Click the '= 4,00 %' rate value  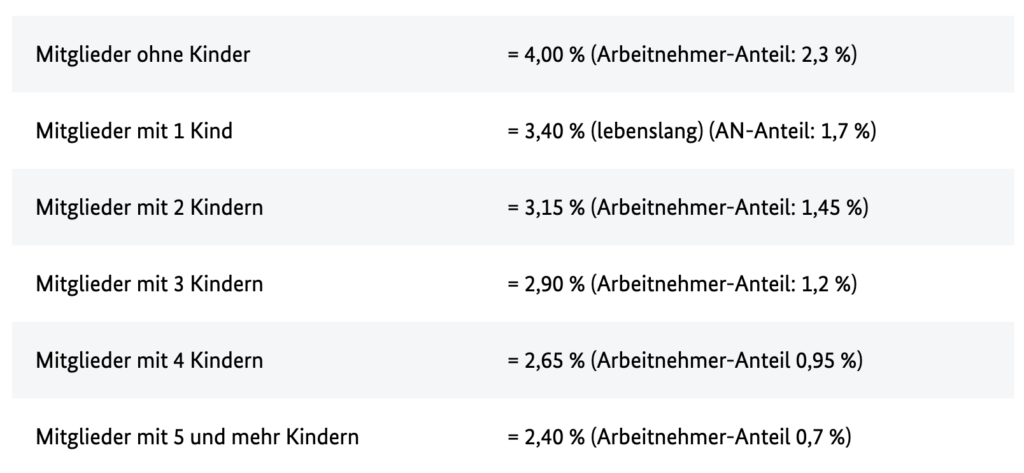546,55
